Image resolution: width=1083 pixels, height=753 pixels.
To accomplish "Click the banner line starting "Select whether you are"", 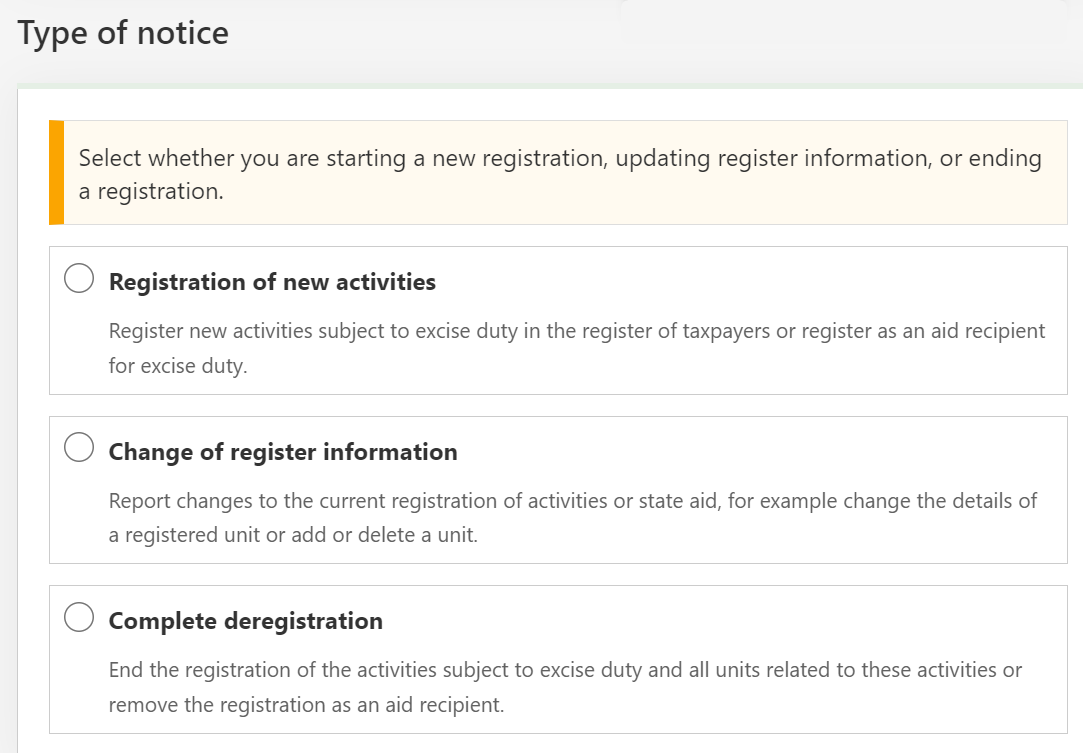I will point(560,158).
